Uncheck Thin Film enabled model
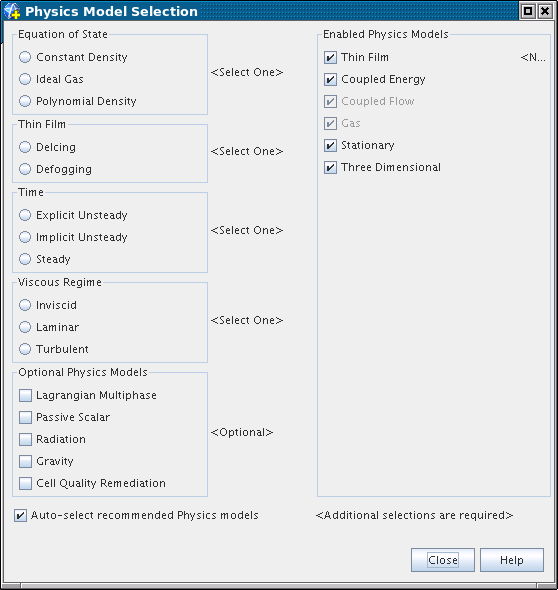Screen dimensions: 558x590 click(x=330, y=58)
